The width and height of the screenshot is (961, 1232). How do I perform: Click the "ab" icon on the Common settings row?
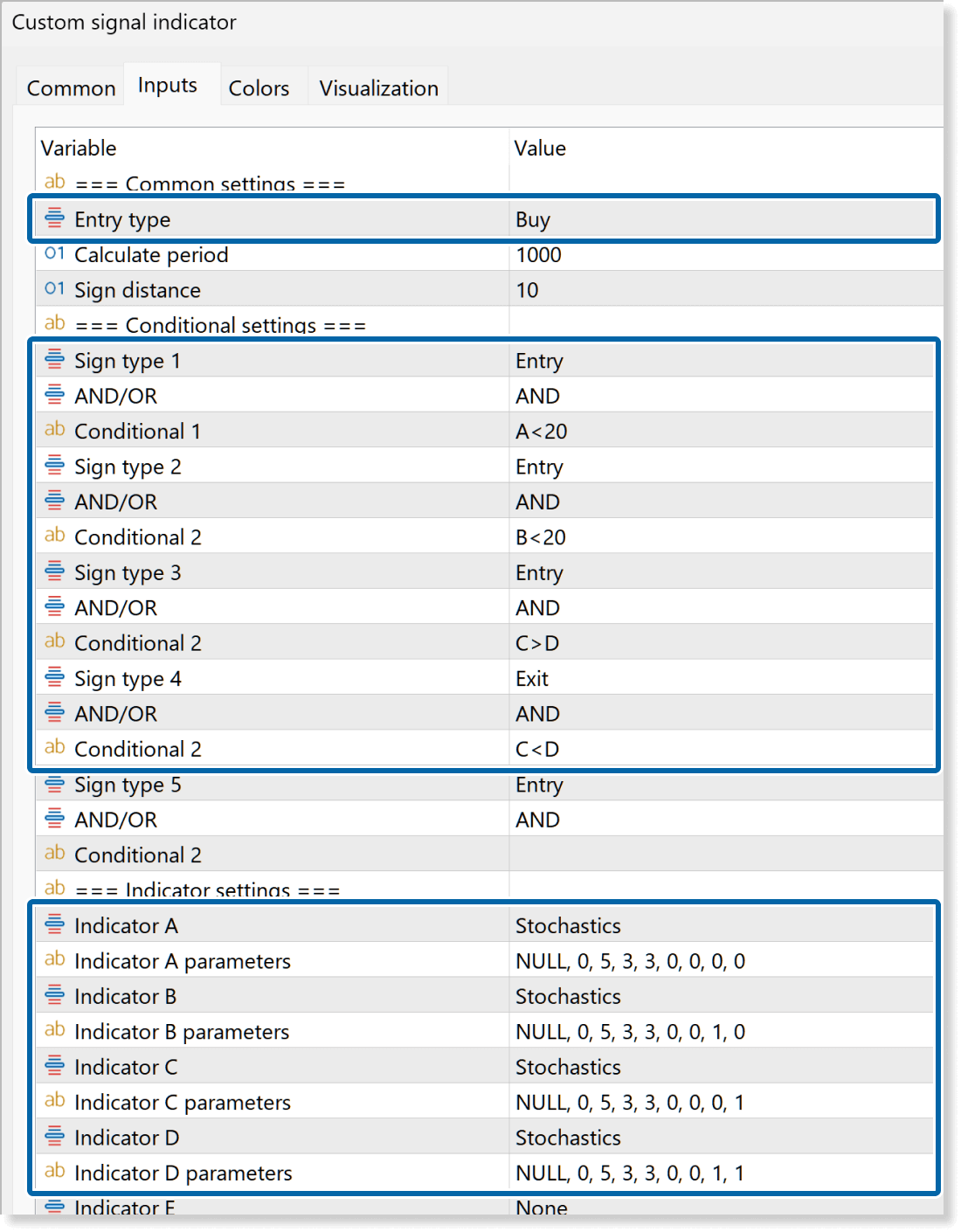[x=53, y=183]
